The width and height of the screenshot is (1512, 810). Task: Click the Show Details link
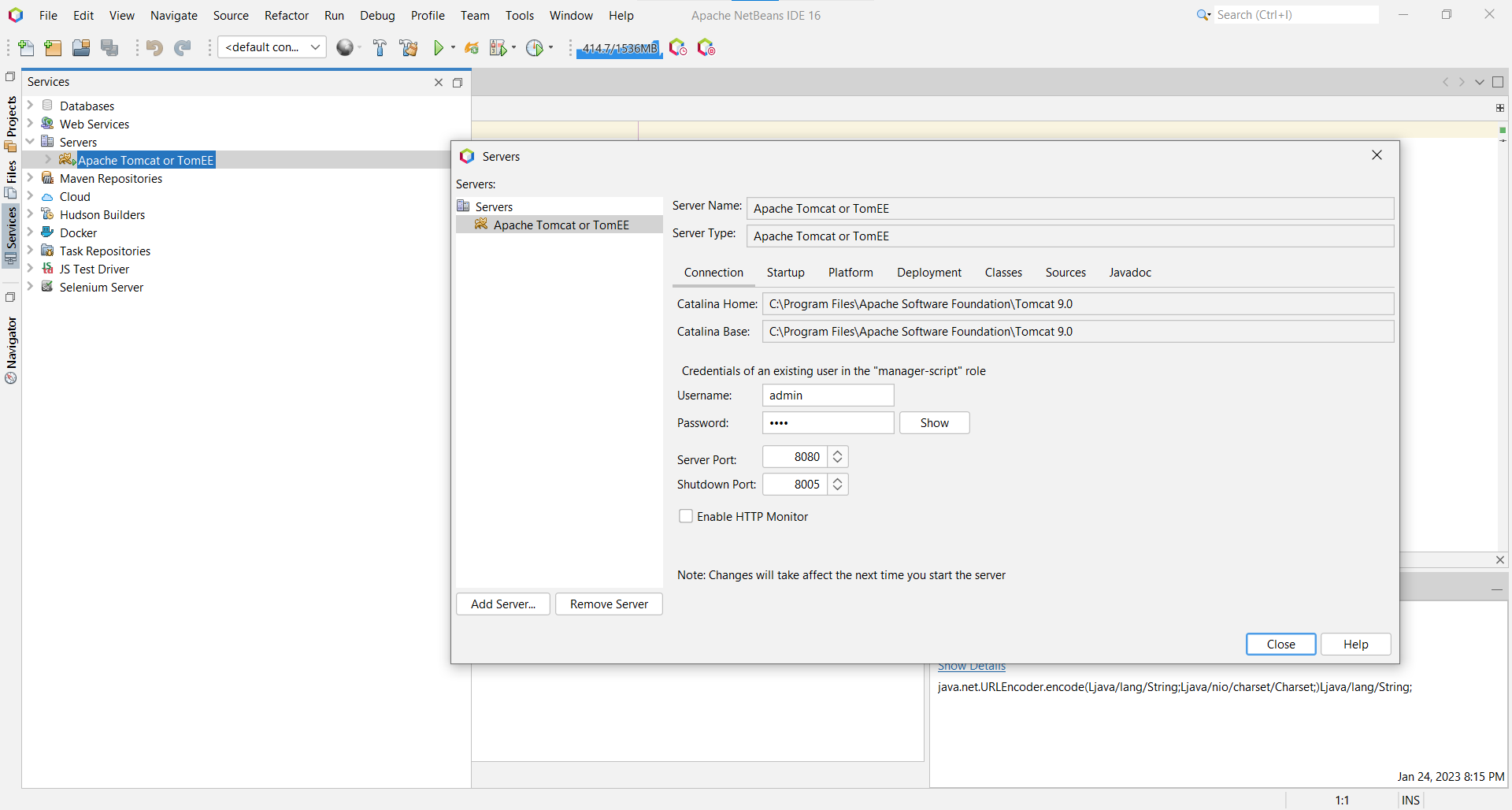(971, 667)
